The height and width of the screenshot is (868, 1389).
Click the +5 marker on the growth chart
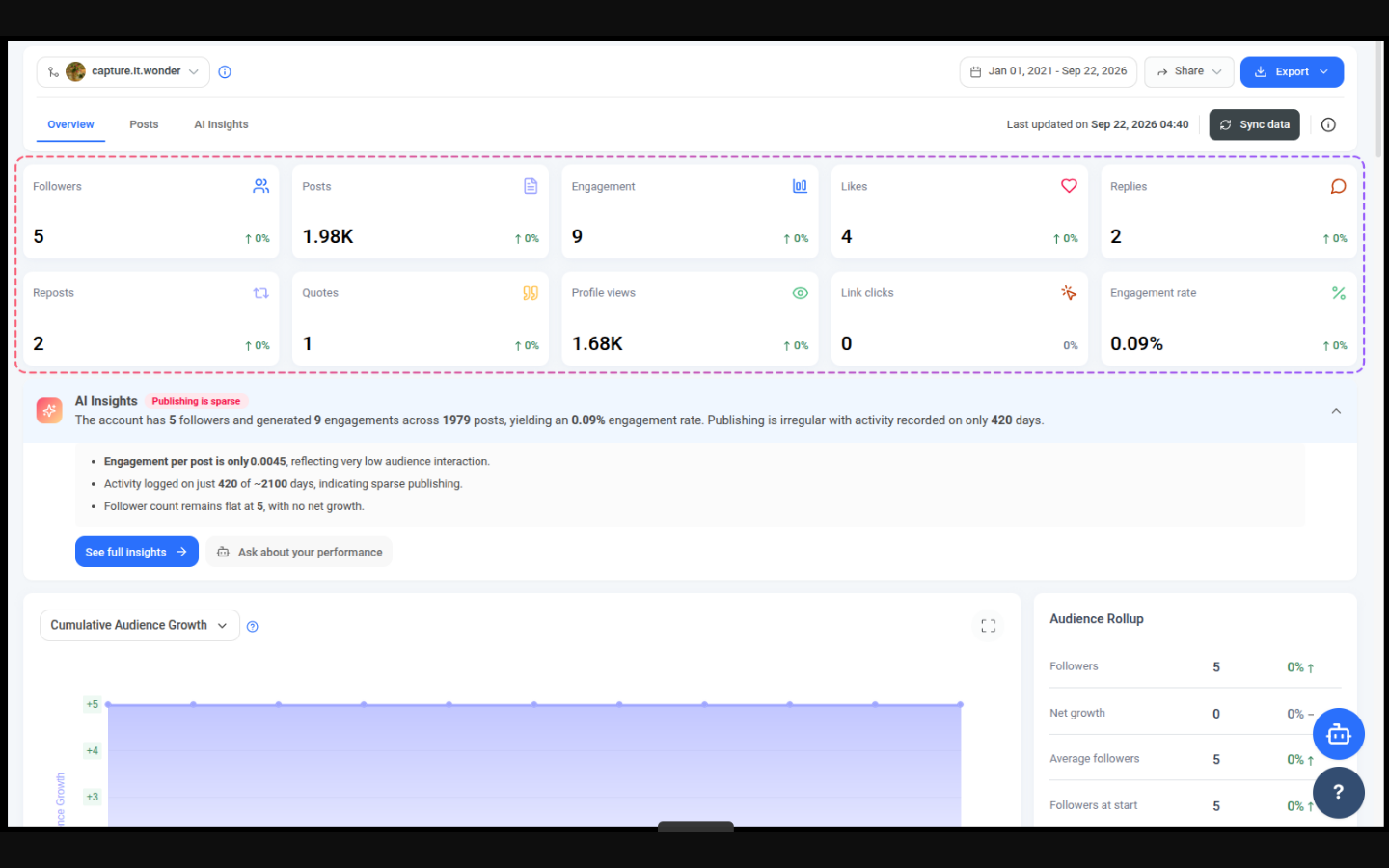tap(92, 704)
